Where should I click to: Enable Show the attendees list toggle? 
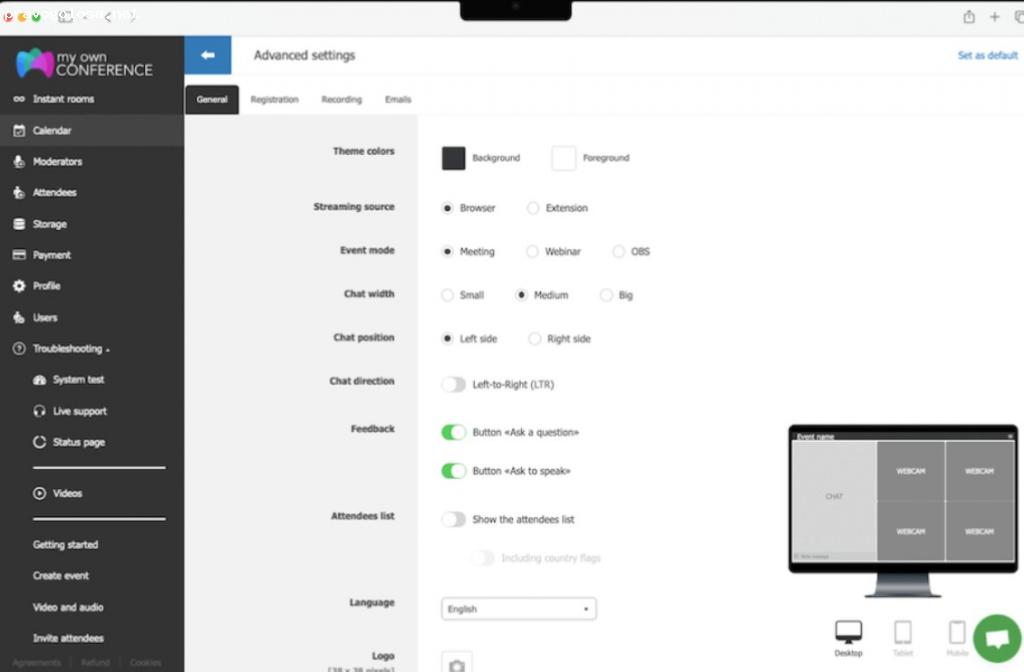(x=454, y=519)
